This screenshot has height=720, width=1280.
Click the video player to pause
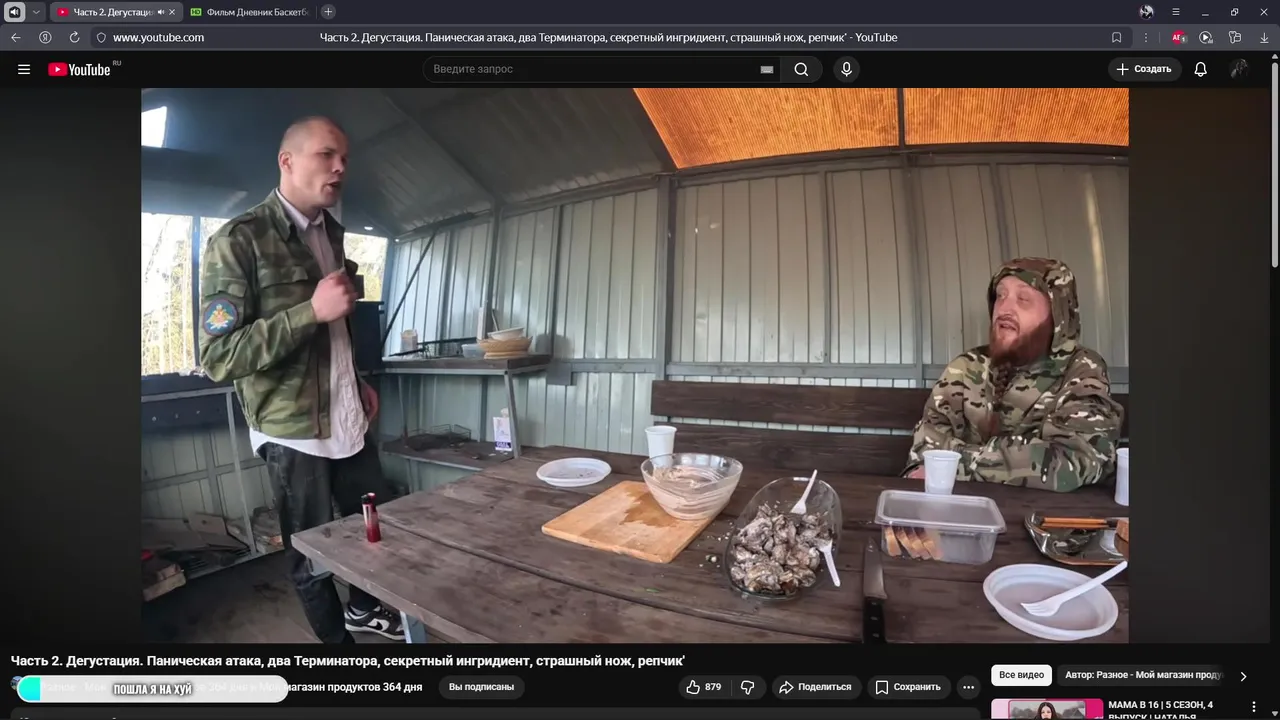pyautogui.click(x=635, y=365)
